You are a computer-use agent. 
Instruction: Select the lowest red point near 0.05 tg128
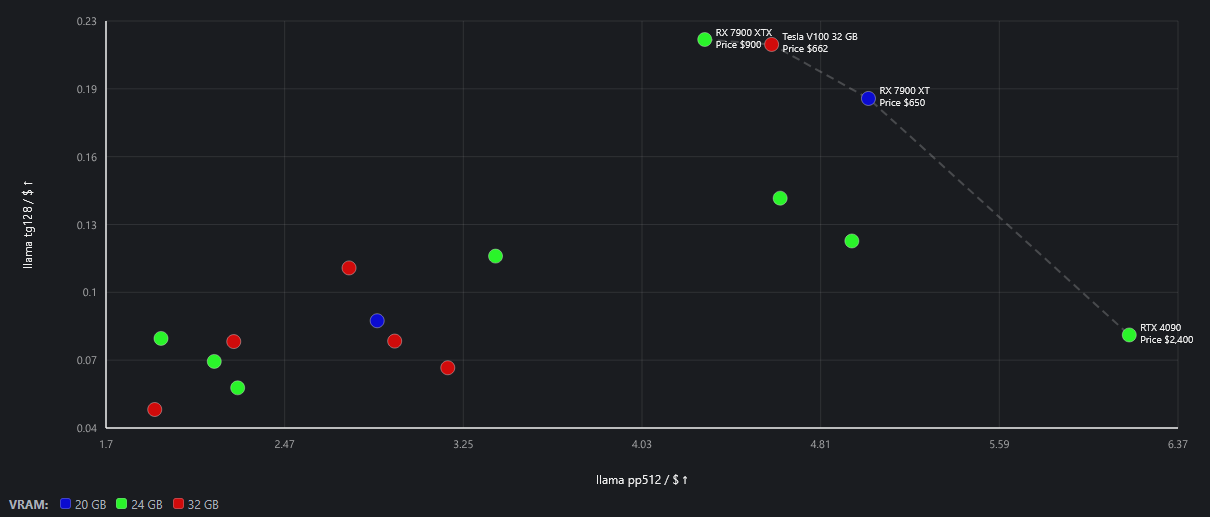pyautogui.click(x=155, y=410)
